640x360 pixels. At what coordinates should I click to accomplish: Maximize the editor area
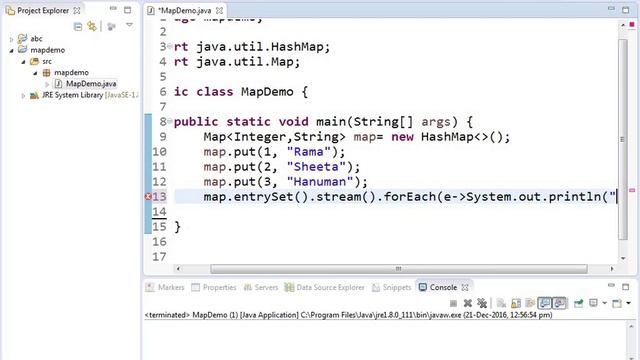coord(626,10)
